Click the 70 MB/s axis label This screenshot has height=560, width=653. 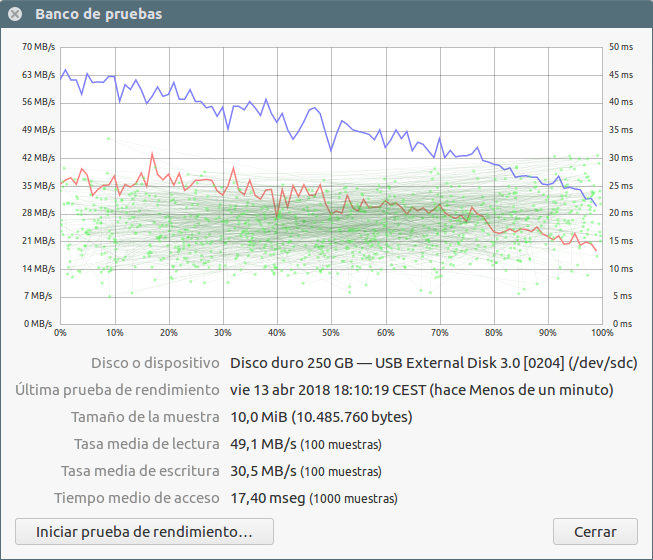tap(38, 47)
